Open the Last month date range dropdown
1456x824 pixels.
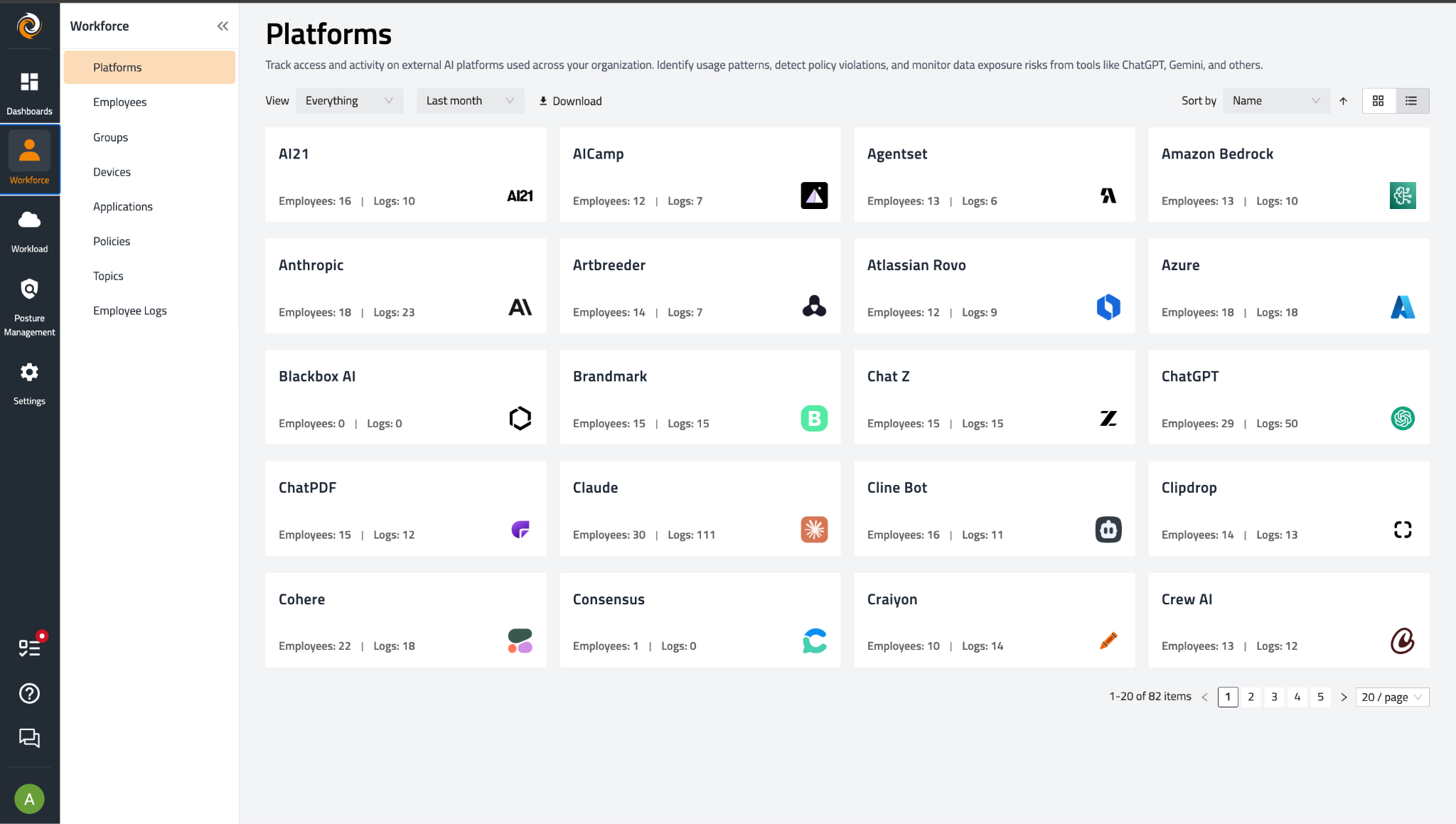click(470, 101)
